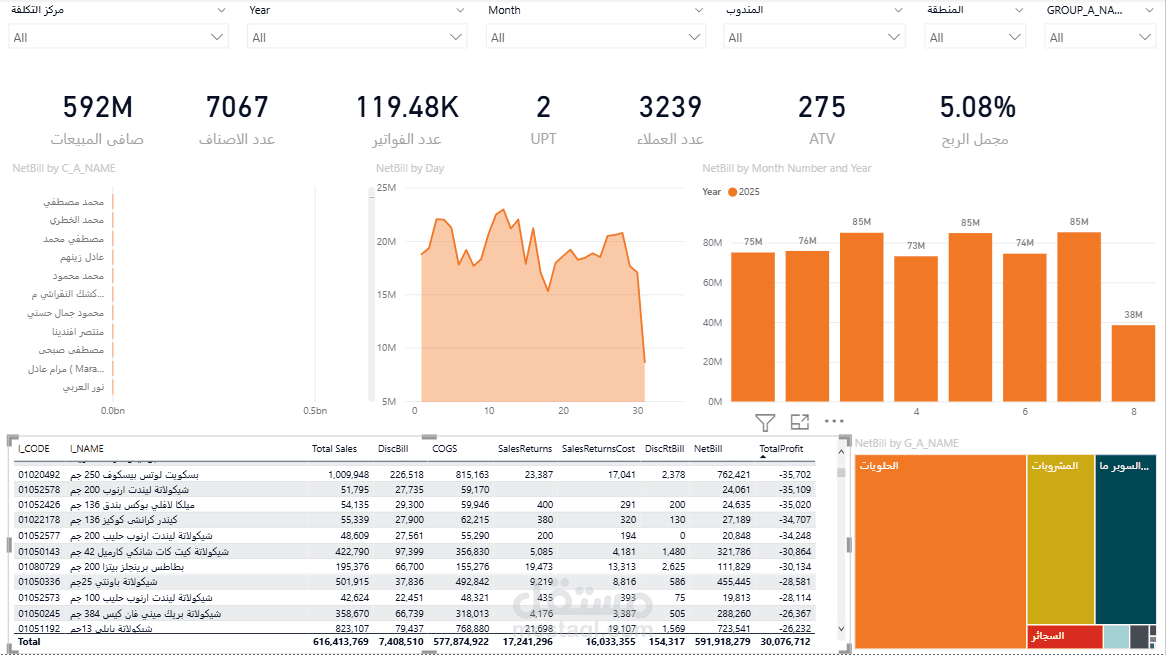This screenshot has width=1166, height=655.
Task: Open filter icon above the table visual
Action: 764,422
